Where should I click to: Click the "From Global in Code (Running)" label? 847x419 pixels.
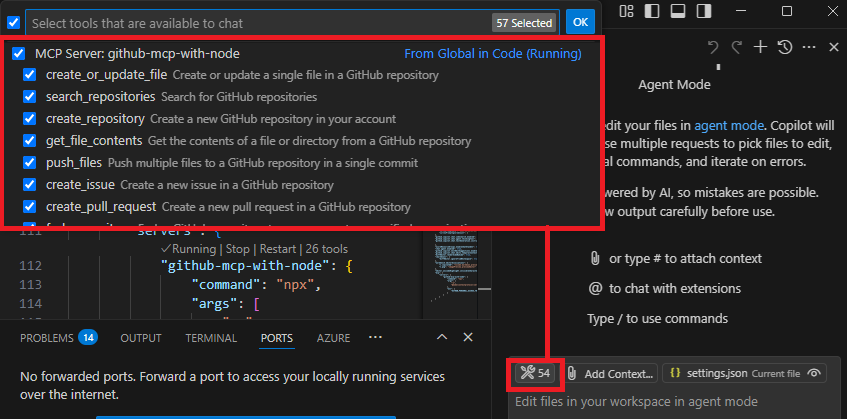pos(493,53)
